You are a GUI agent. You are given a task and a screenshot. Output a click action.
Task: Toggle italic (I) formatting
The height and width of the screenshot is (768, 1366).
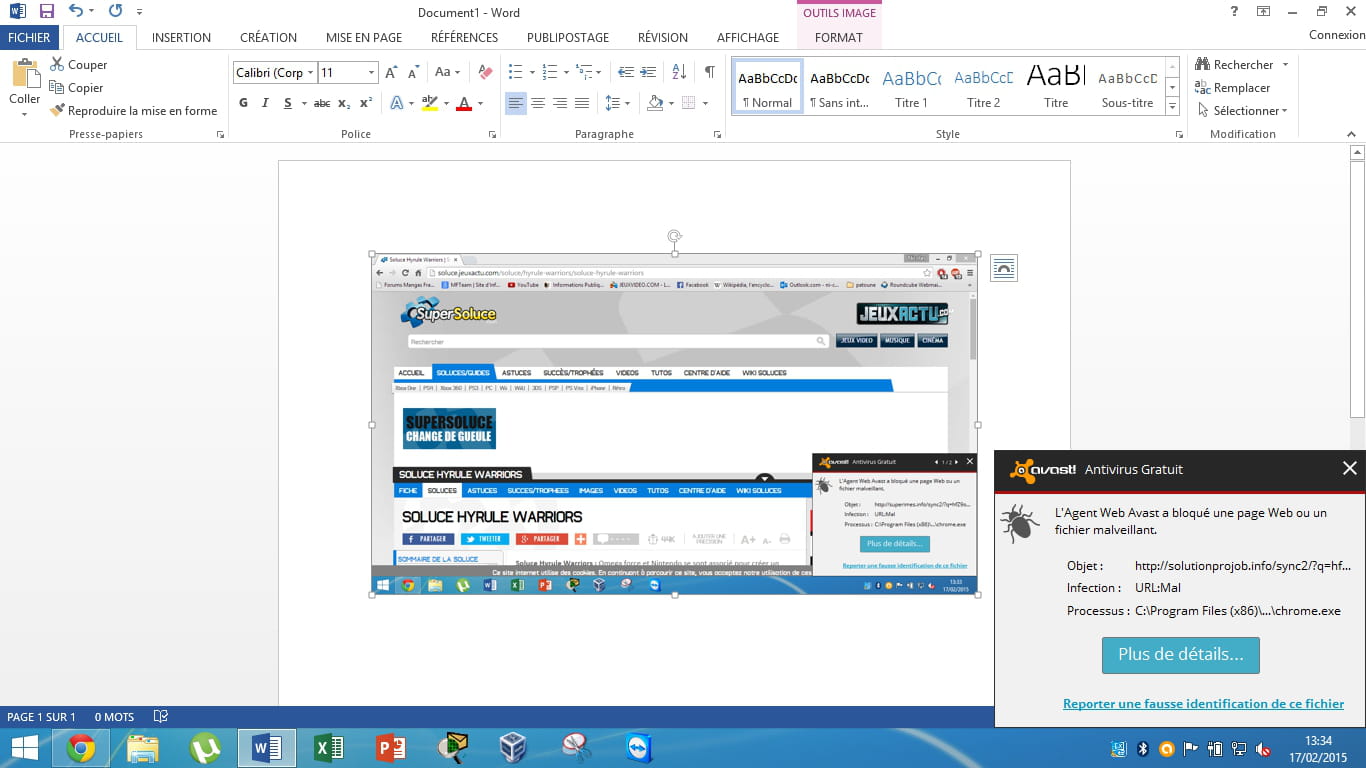[x=265, y=103]
